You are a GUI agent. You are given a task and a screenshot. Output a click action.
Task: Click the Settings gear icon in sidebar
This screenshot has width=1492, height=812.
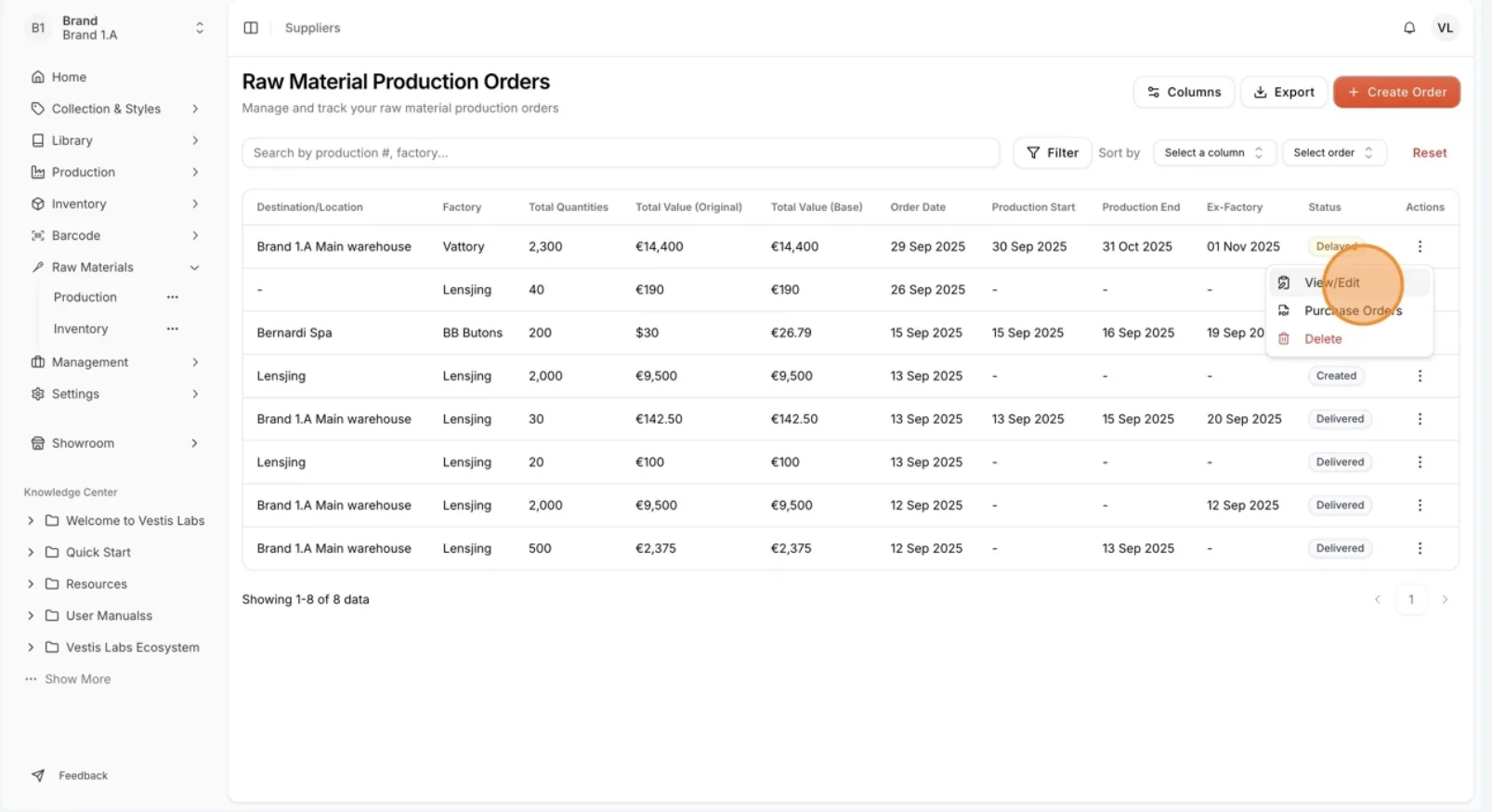click(38, 394)
